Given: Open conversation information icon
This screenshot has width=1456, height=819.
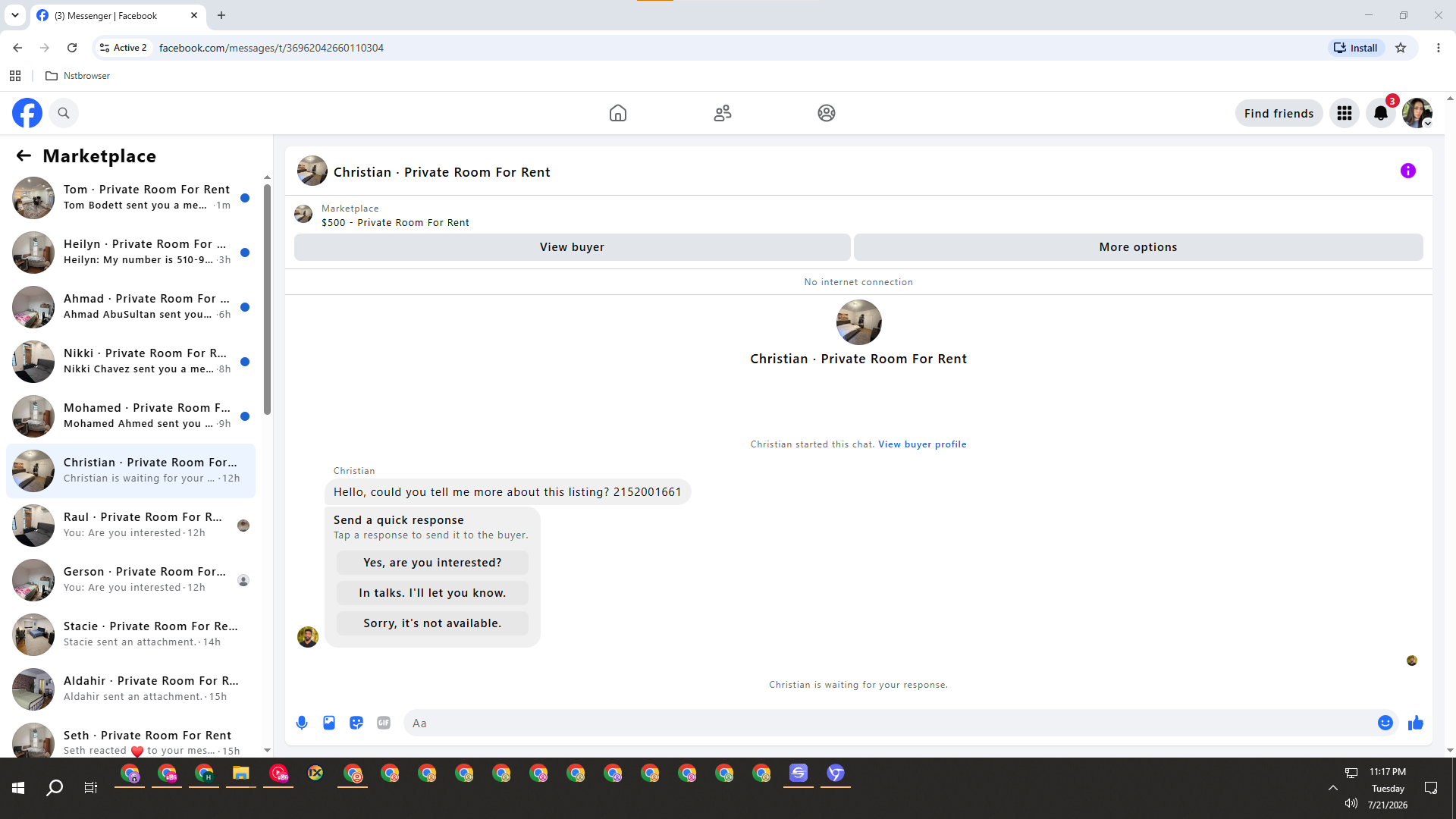Looking at the screenshot, I should (1408, 171).
